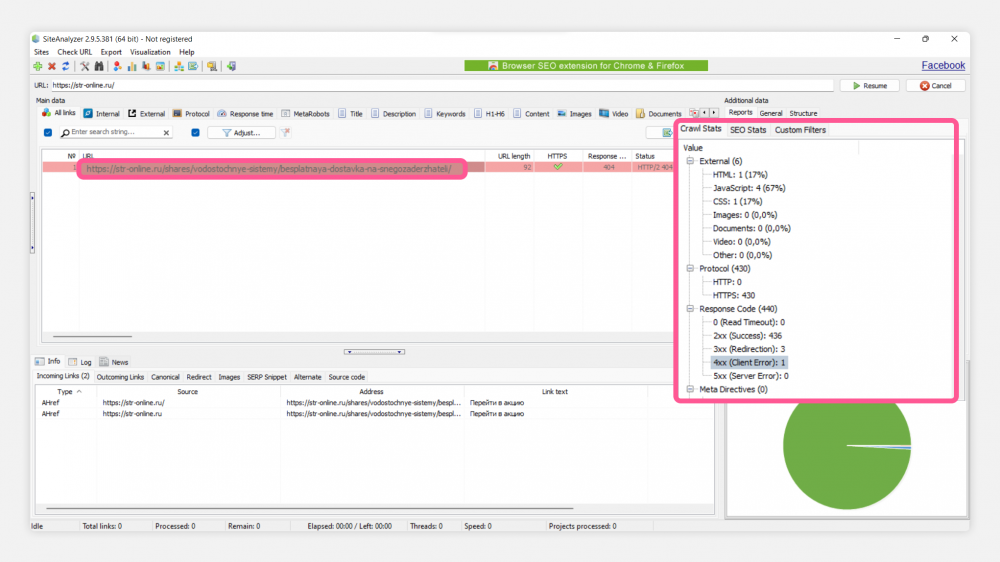Click the sitemap hierarchy icon in toolbar

point(179,66)
